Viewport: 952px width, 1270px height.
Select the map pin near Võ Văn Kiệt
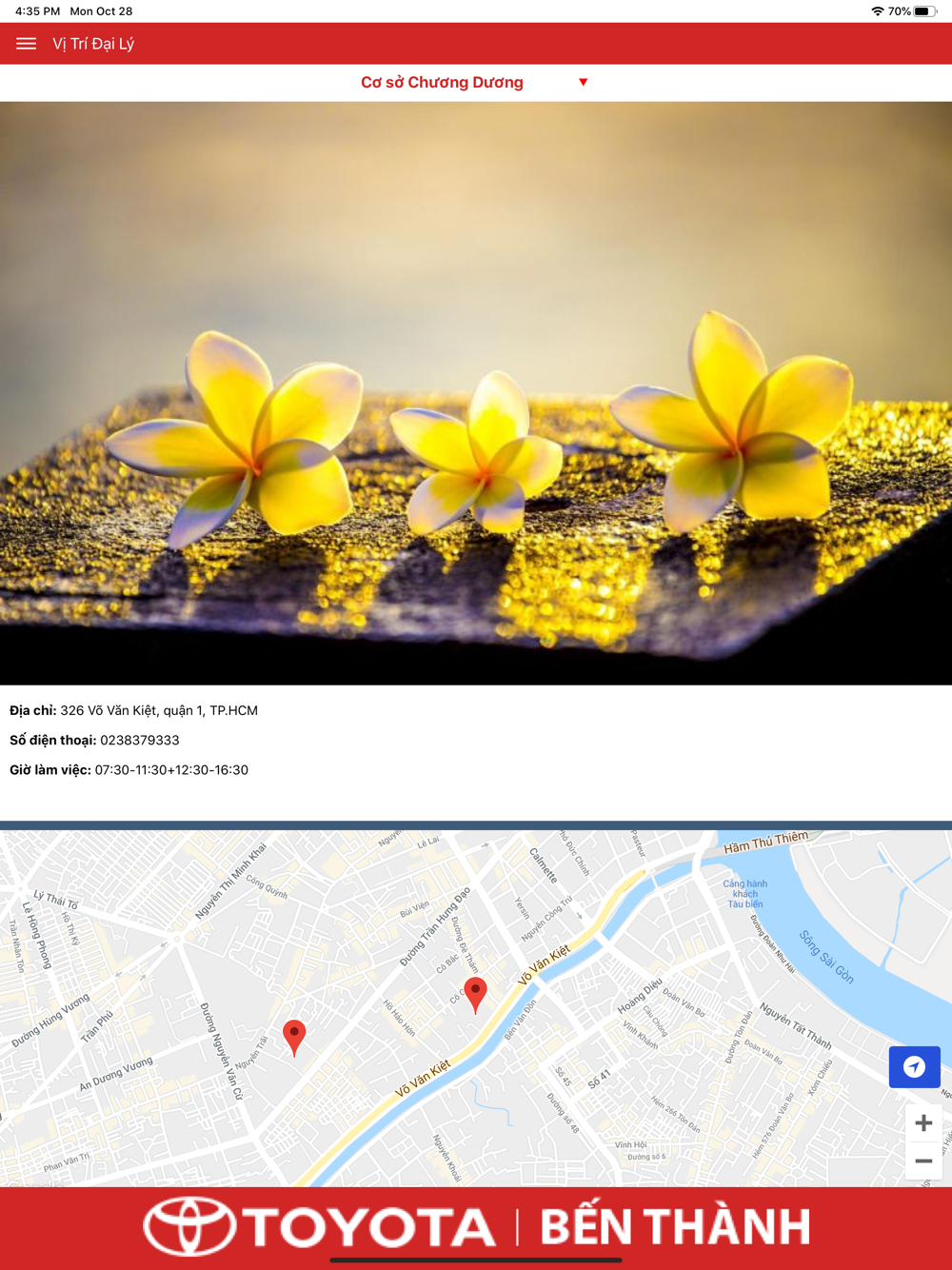475,995
